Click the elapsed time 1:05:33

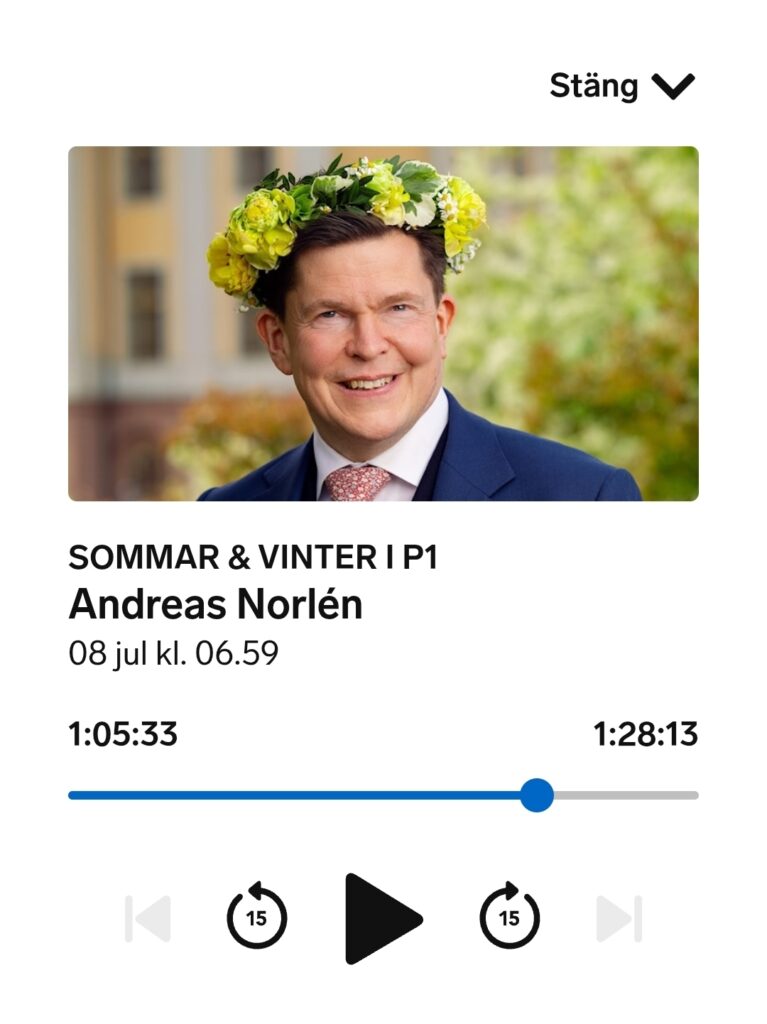click(123, 734)
